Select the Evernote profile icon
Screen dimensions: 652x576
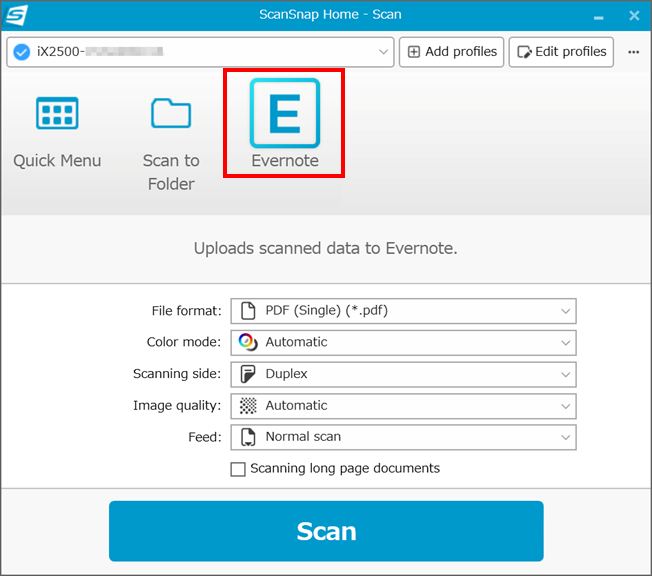point(285,113)
